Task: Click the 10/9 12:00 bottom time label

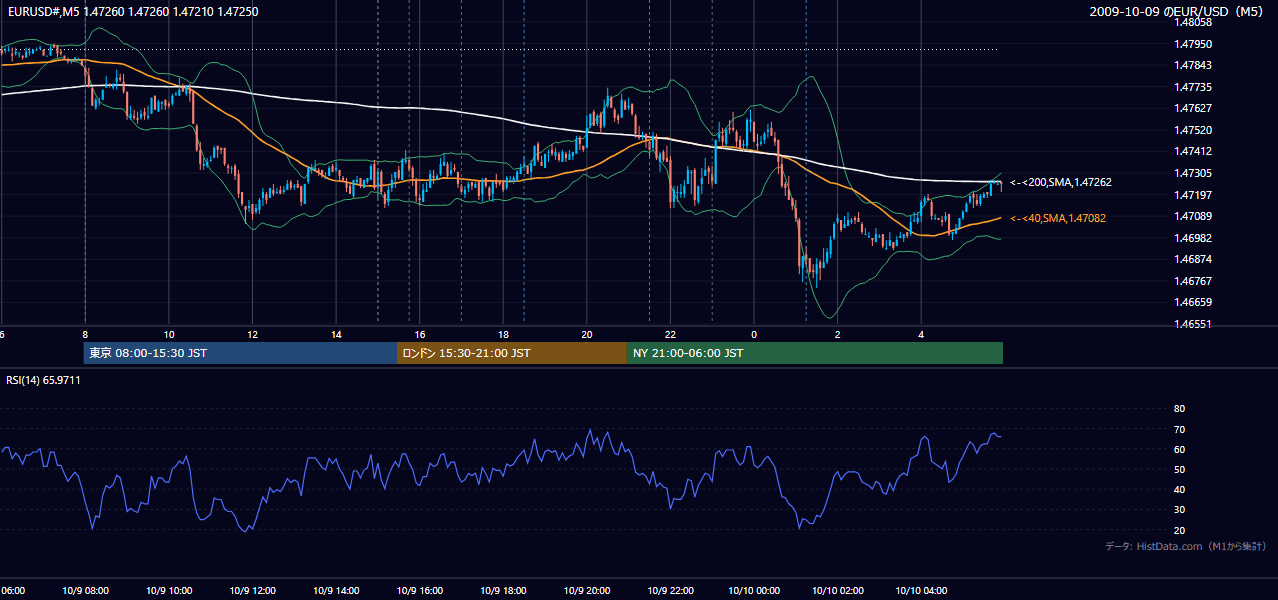Action: click(252, 591)
